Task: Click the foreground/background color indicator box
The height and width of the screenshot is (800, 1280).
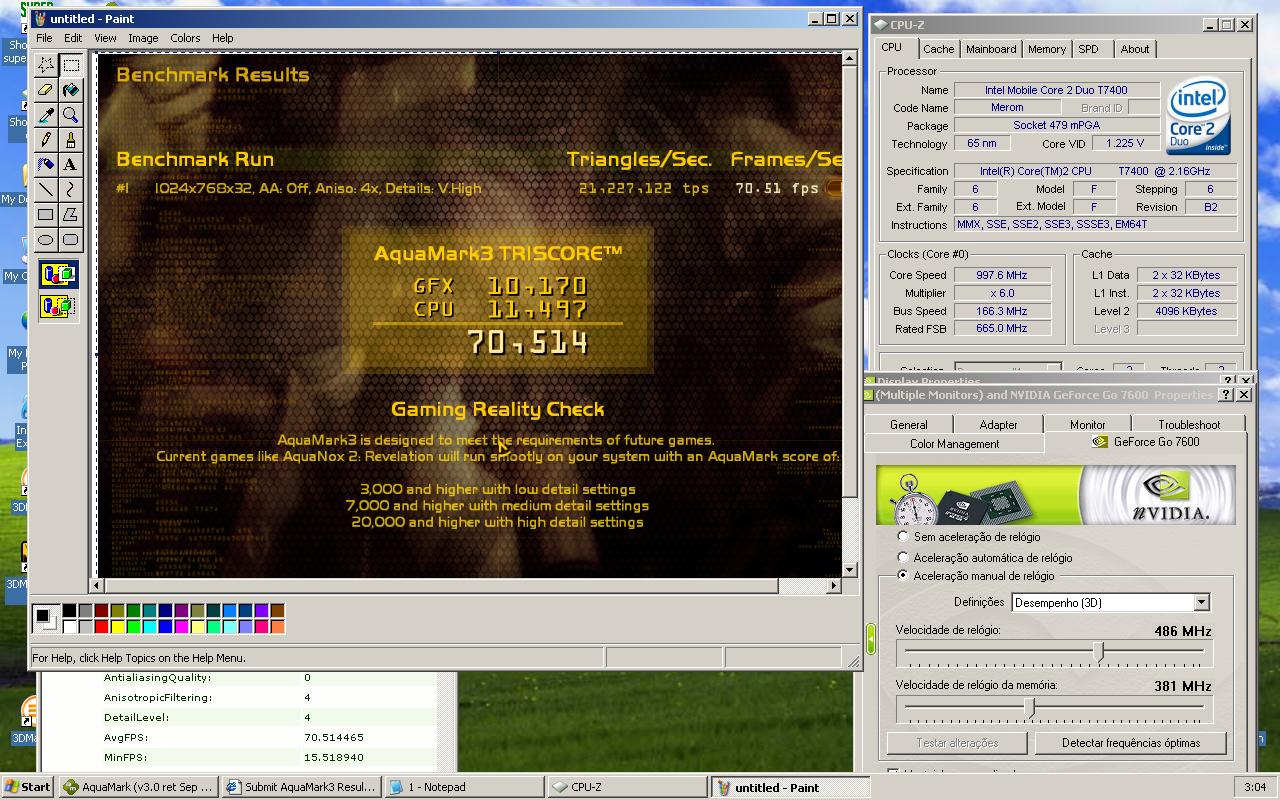Action: tap(46, 618)
